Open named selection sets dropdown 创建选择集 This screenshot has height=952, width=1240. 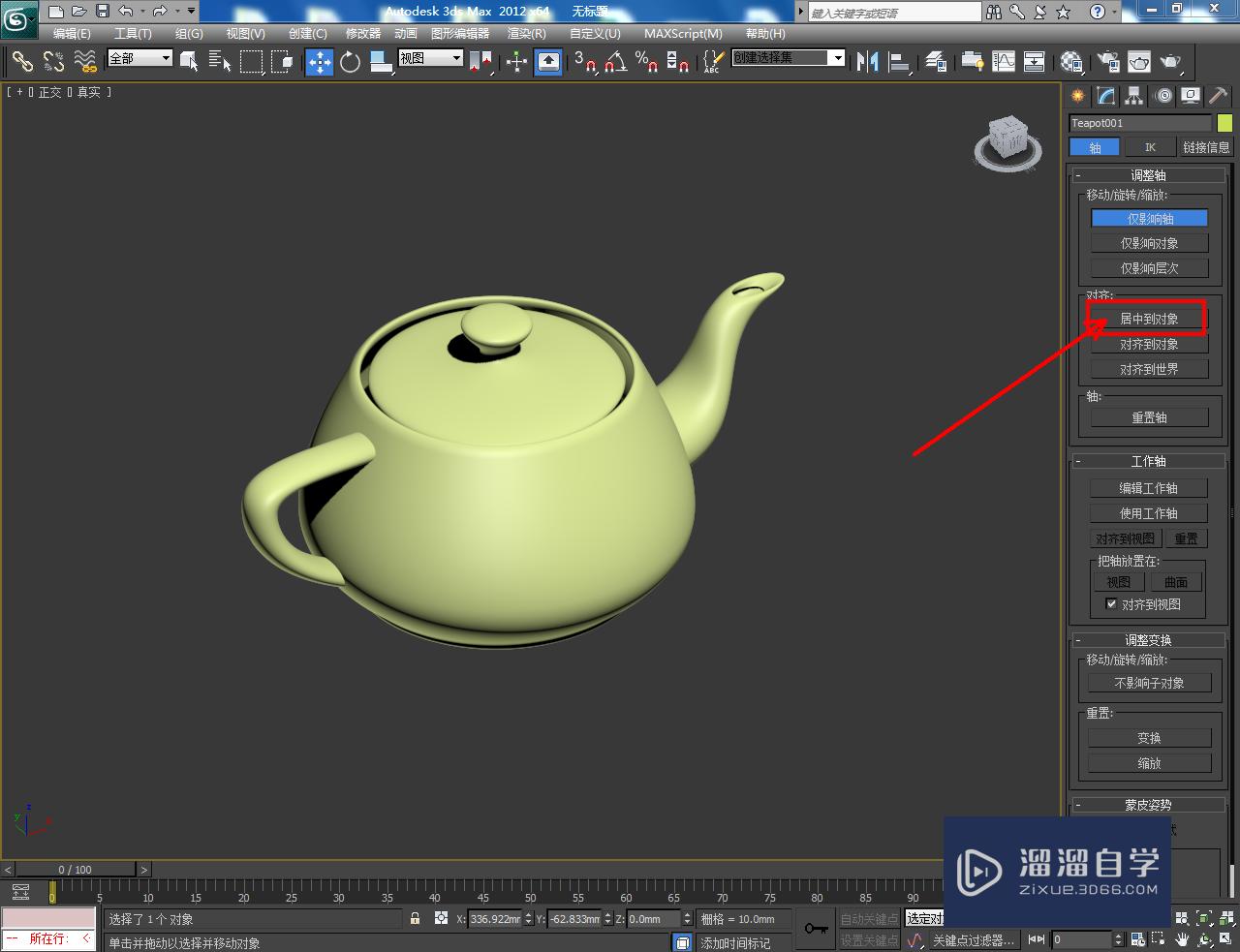tap(788, 58)
